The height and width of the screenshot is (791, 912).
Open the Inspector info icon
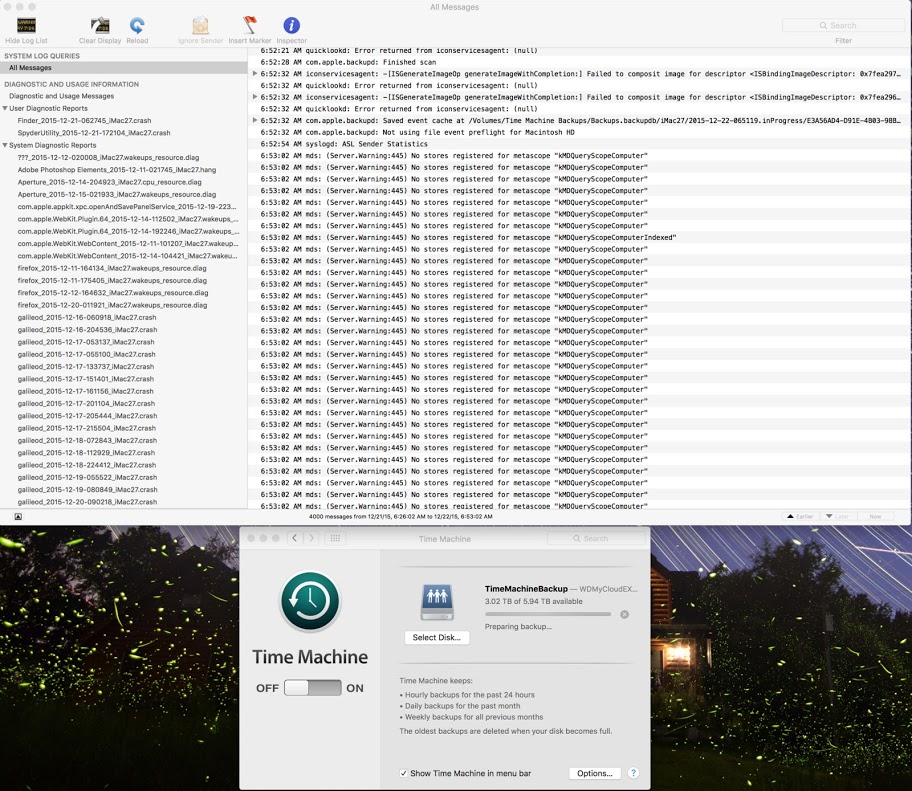(x=291, y=25)
